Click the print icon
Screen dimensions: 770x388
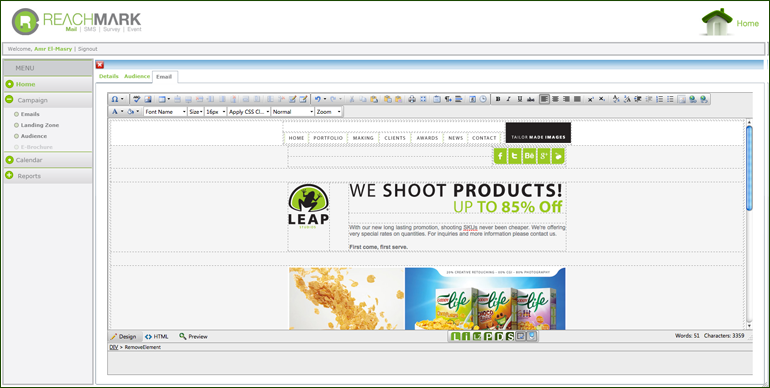pos(412,99)
